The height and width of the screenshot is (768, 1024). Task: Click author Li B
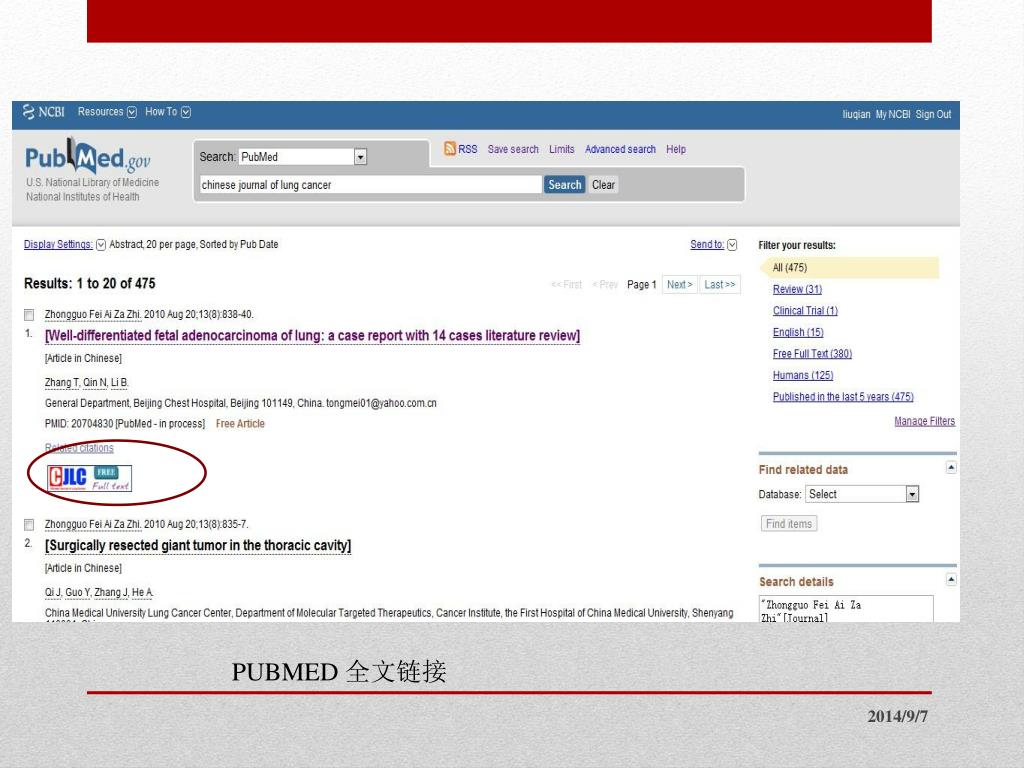point(120,383)
